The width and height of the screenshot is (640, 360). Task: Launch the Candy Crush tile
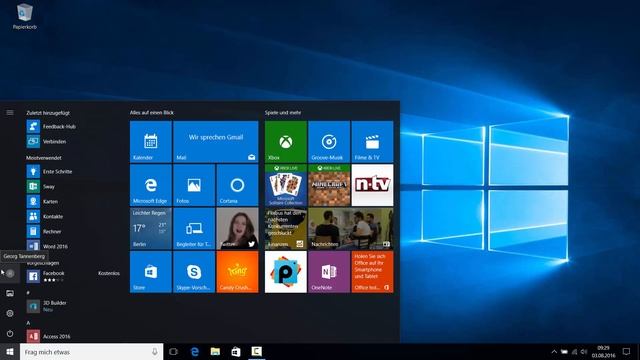click(x=237, y=272)
